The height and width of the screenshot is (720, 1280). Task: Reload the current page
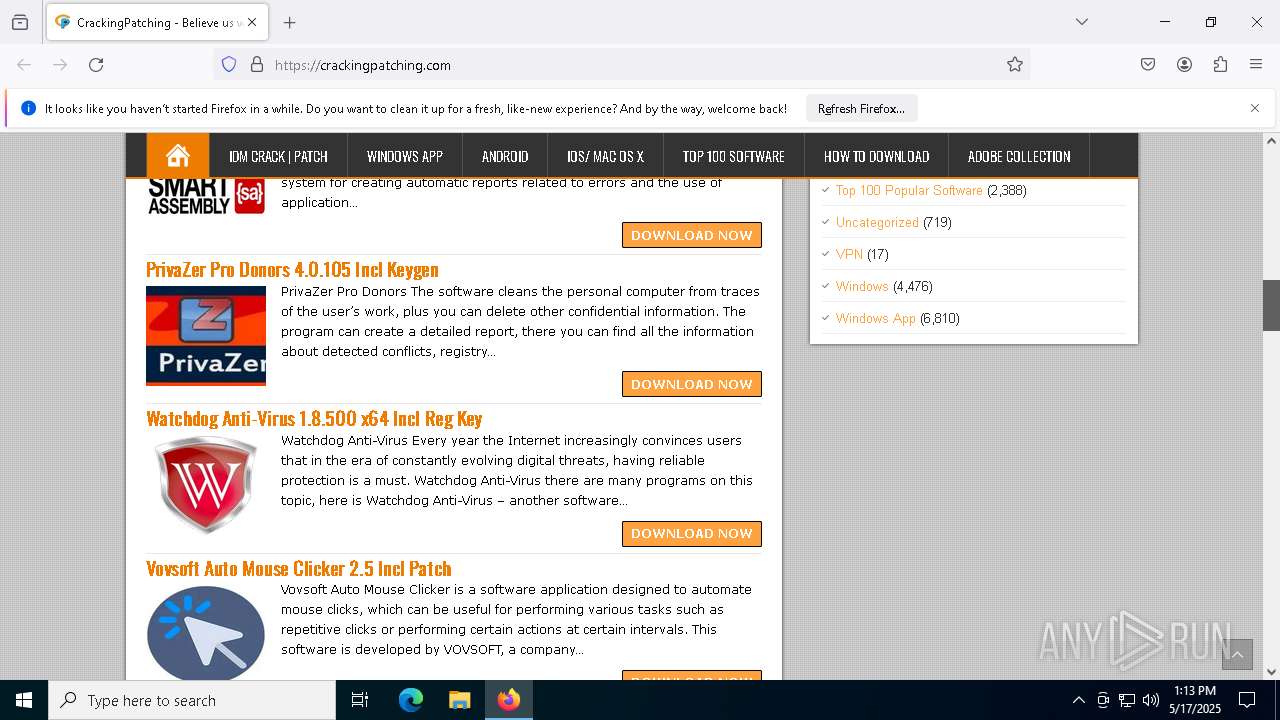(96, 65)
